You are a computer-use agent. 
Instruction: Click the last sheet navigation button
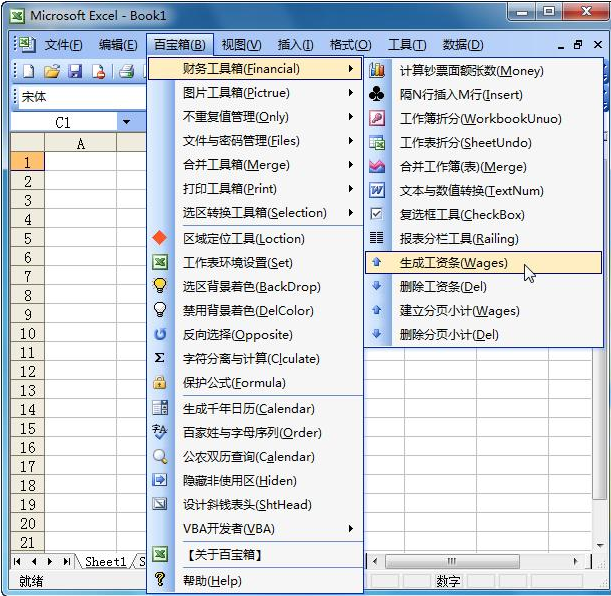(67, 561)
